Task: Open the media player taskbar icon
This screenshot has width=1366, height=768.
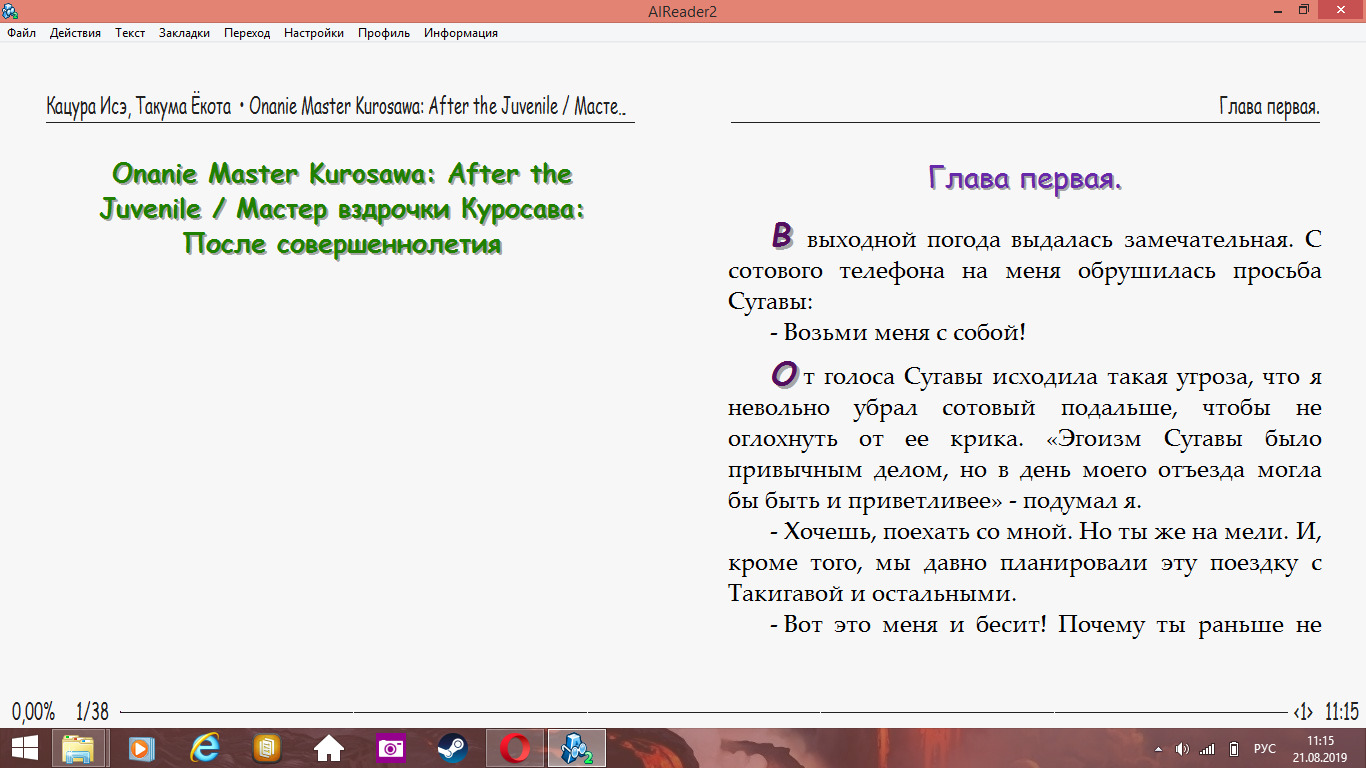Action: pyautogui.click(x=142, y=748)
